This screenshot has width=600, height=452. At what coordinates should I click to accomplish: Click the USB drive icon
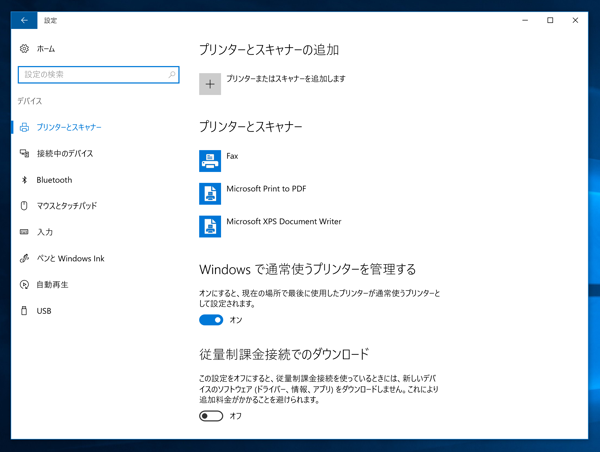click(x=24, y=310)
